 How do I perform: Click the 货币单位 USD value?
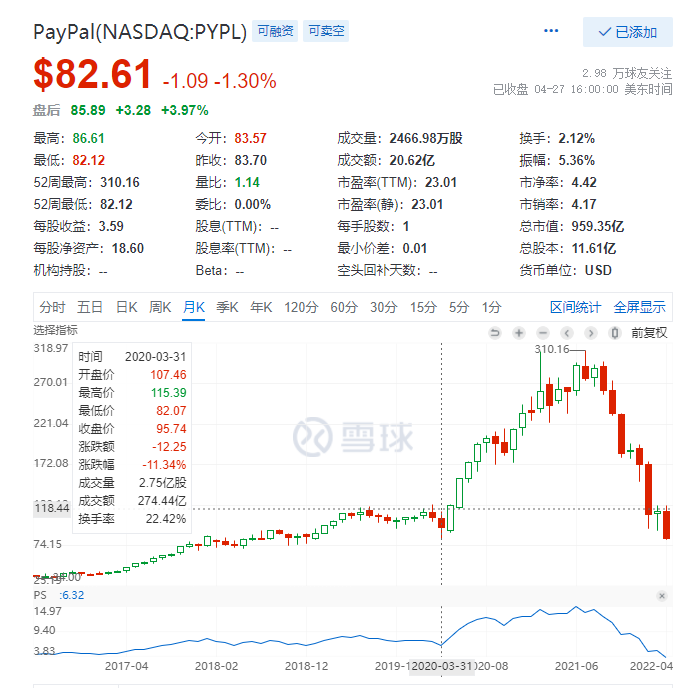tap(598, 270)
